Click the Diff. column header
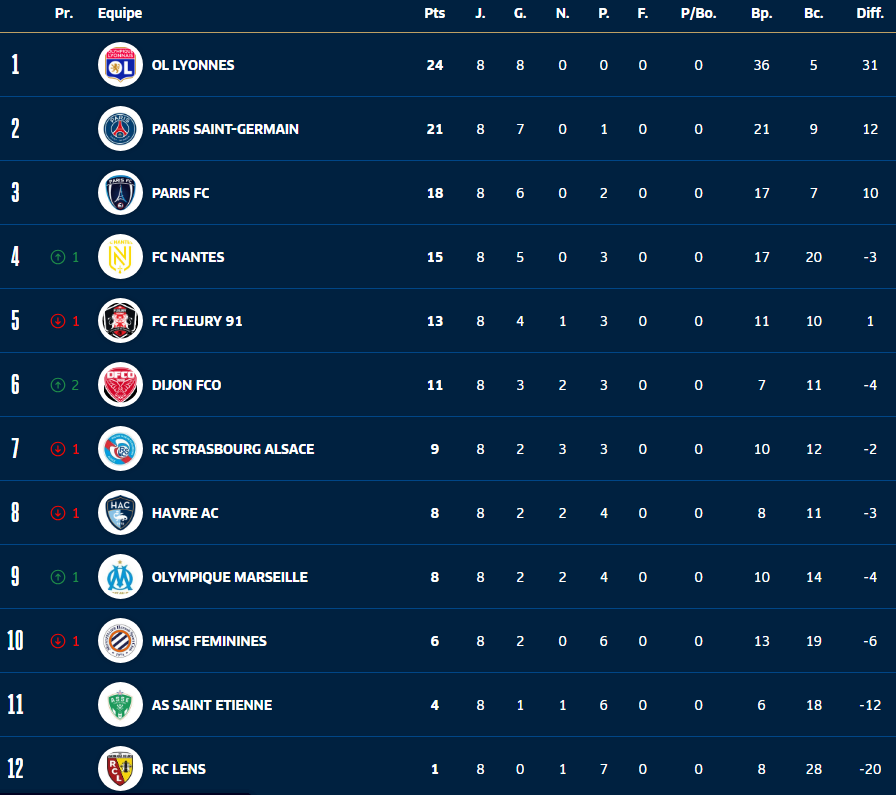This screenshot has height=795, width=896. click(870, 14)
